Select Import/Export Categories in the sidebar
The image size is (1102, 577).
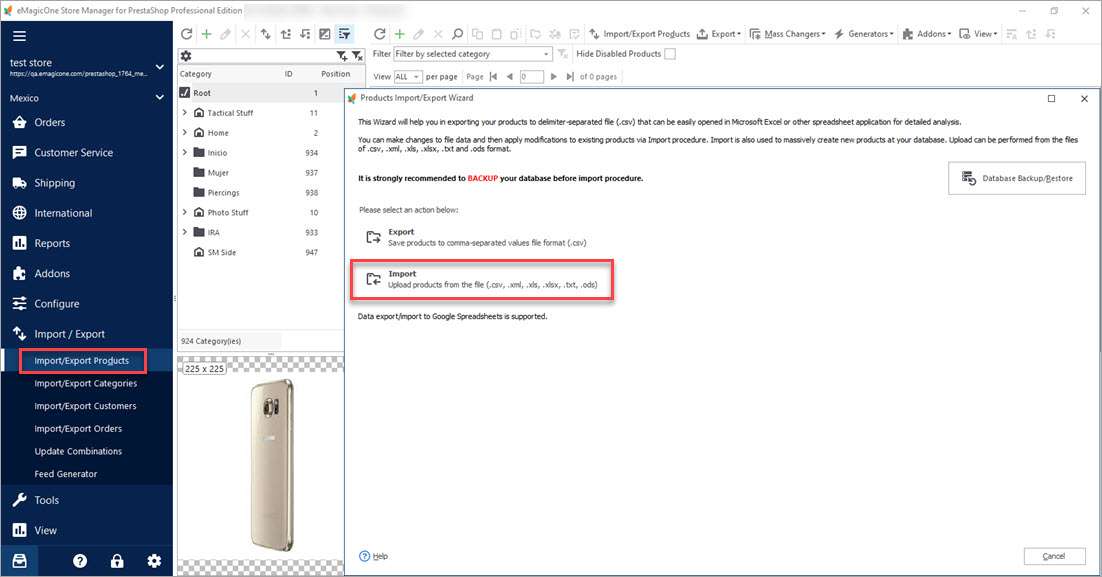pos(86,383)
